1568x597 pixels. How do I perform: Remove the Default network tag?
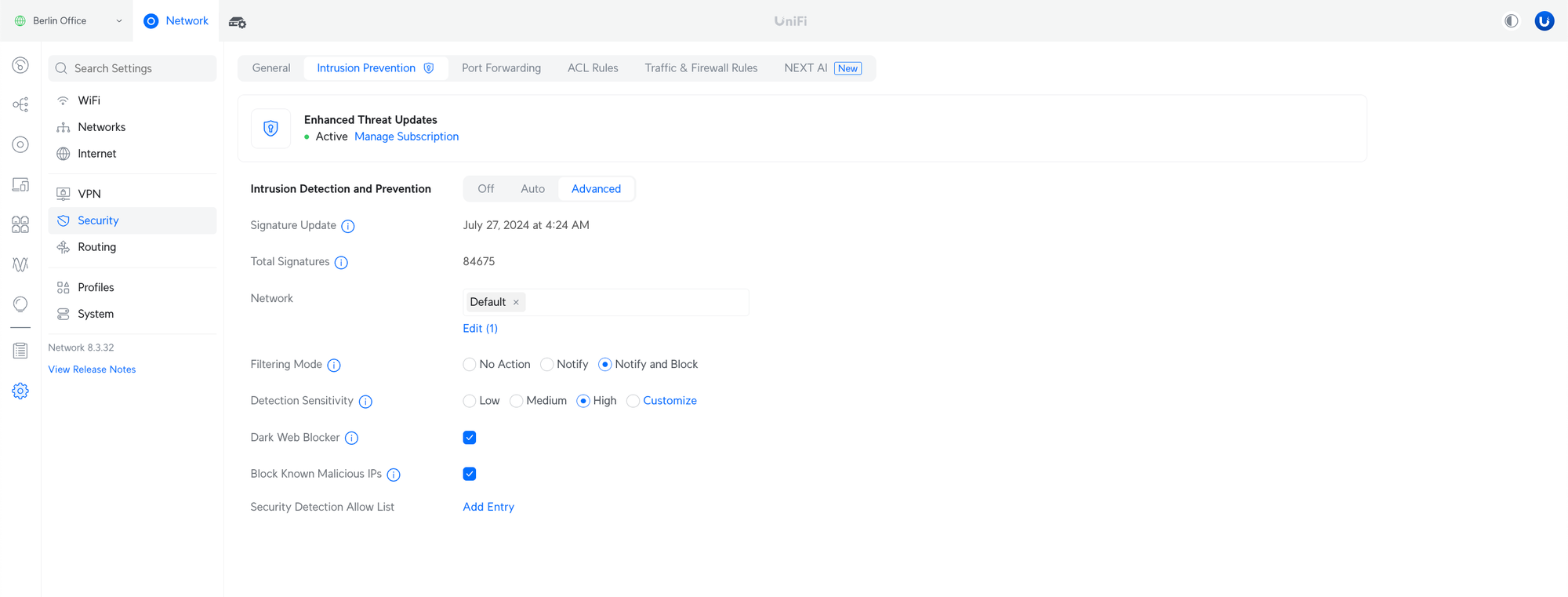[x=516, y=303]
